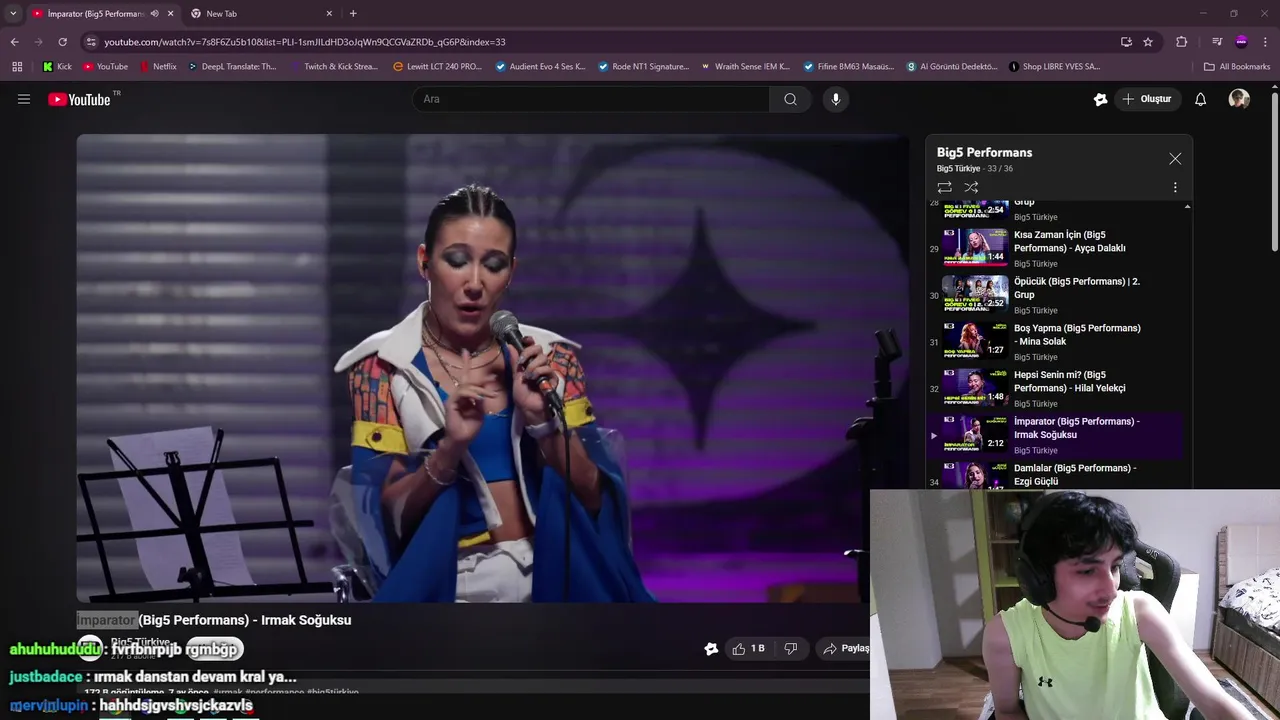
Task: Focus the Ara search field
Action: (x=590, y=99)
